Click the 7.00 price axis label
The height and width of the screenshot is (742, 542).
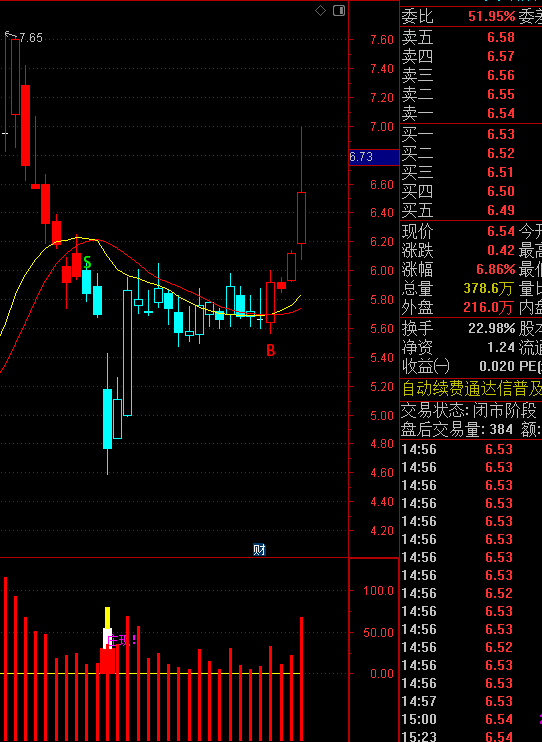pos(382,127)
